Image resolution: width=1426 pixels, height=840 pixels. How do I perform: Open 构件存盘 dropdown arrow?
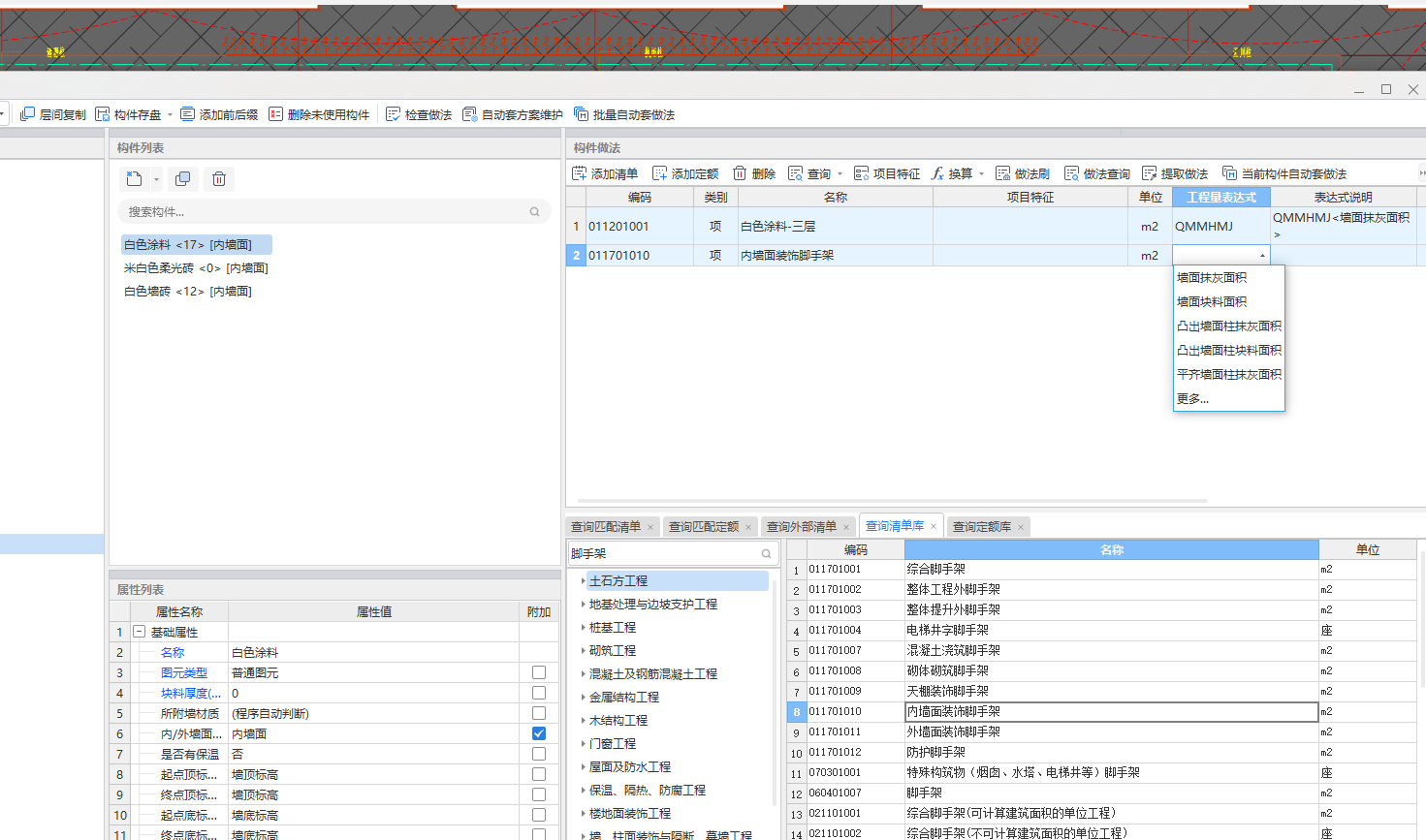pyautogui.click(x=170, y=114)
